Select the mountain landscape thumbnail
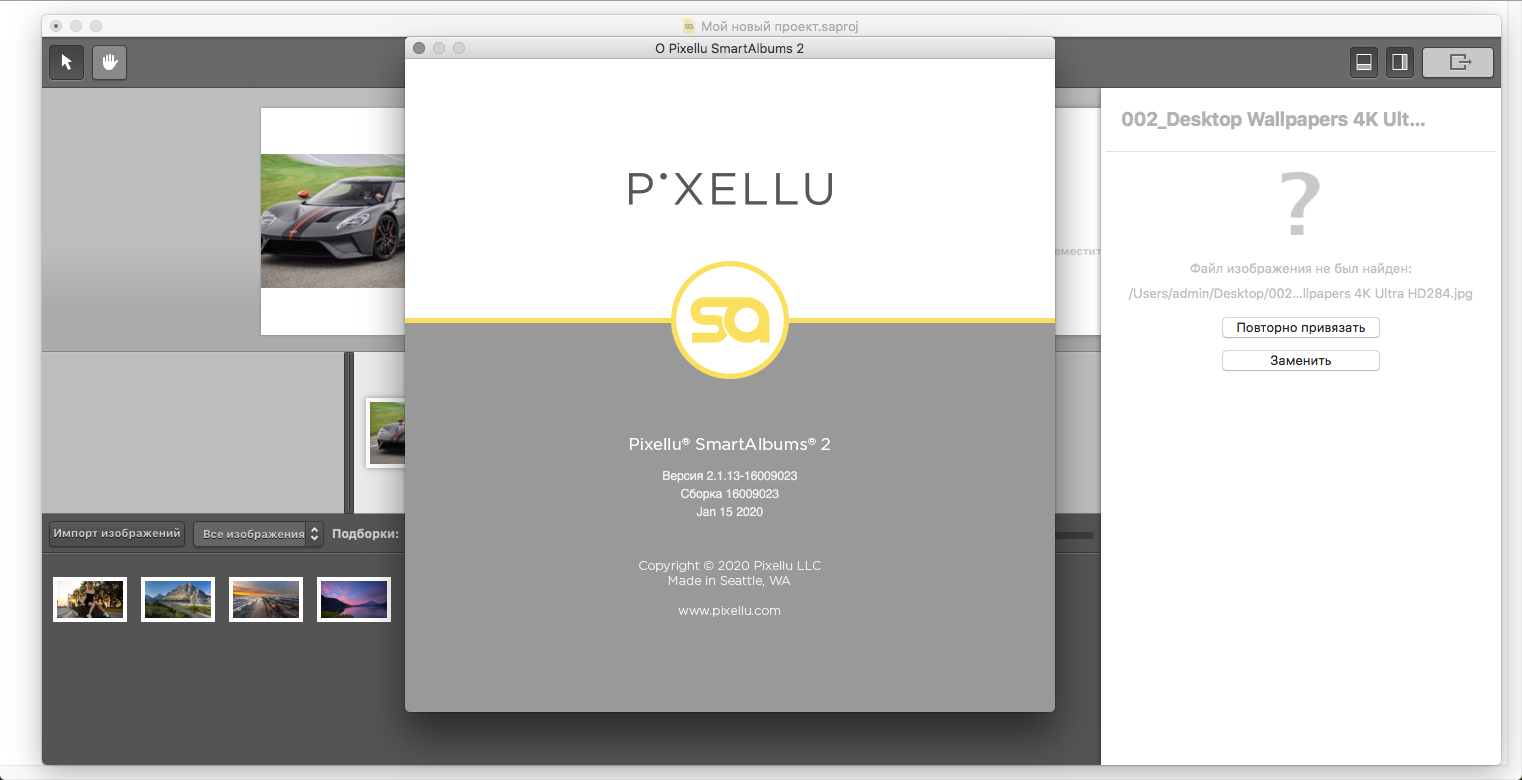The height and width of the screenshot is (780, 1522). click(x=178, y=600)
